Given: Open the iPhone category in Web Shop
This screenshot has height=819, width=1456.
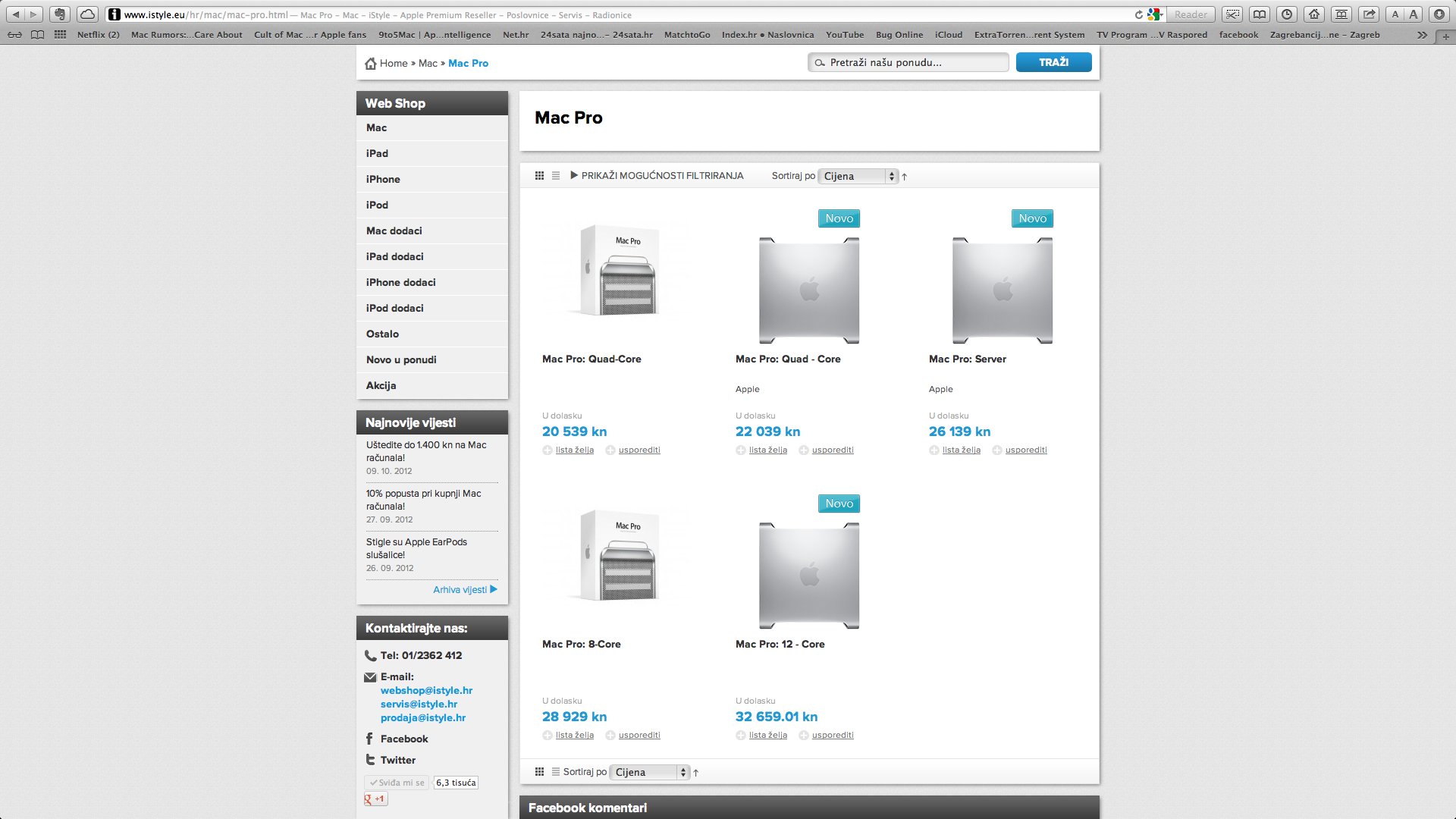Looking at the screenshot, I should [432, 180].
